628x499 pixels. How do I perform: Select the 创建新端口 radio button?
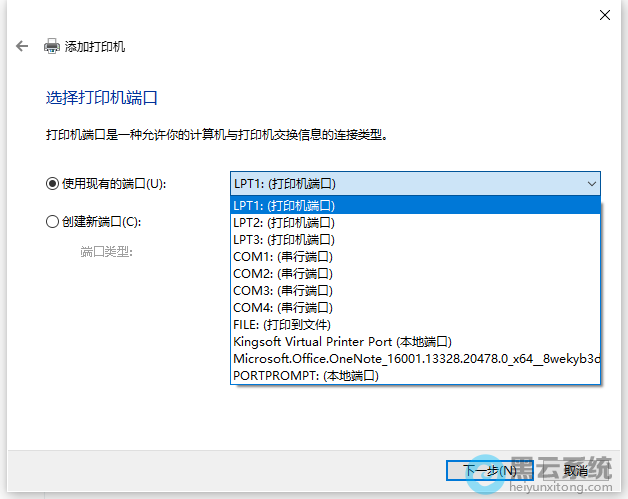click(x=53, y=222)
